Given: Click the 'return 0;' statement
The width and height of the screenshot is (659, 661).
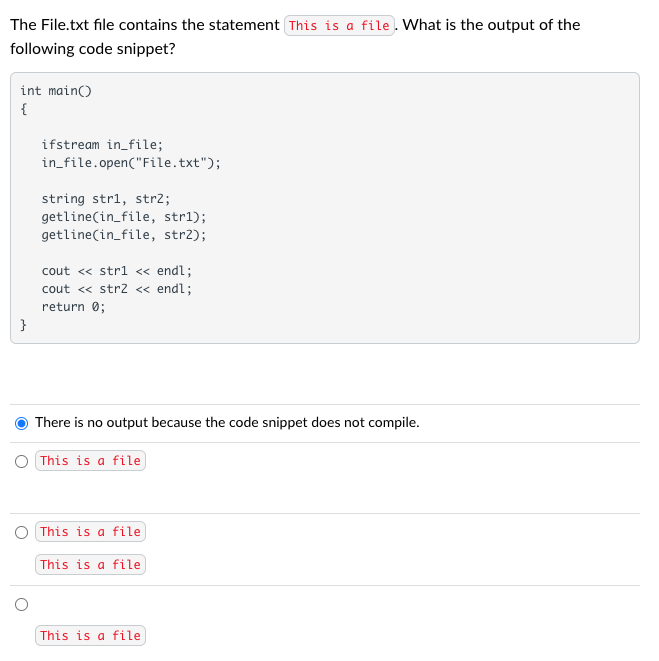Looking at the screenshot, I should 73,307.
